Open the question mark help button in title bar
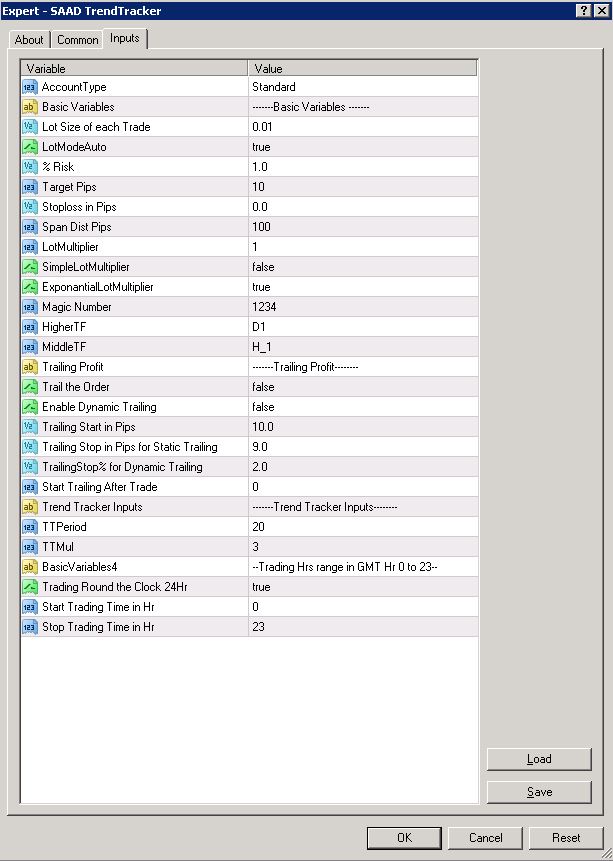 (x=584, y=10)
